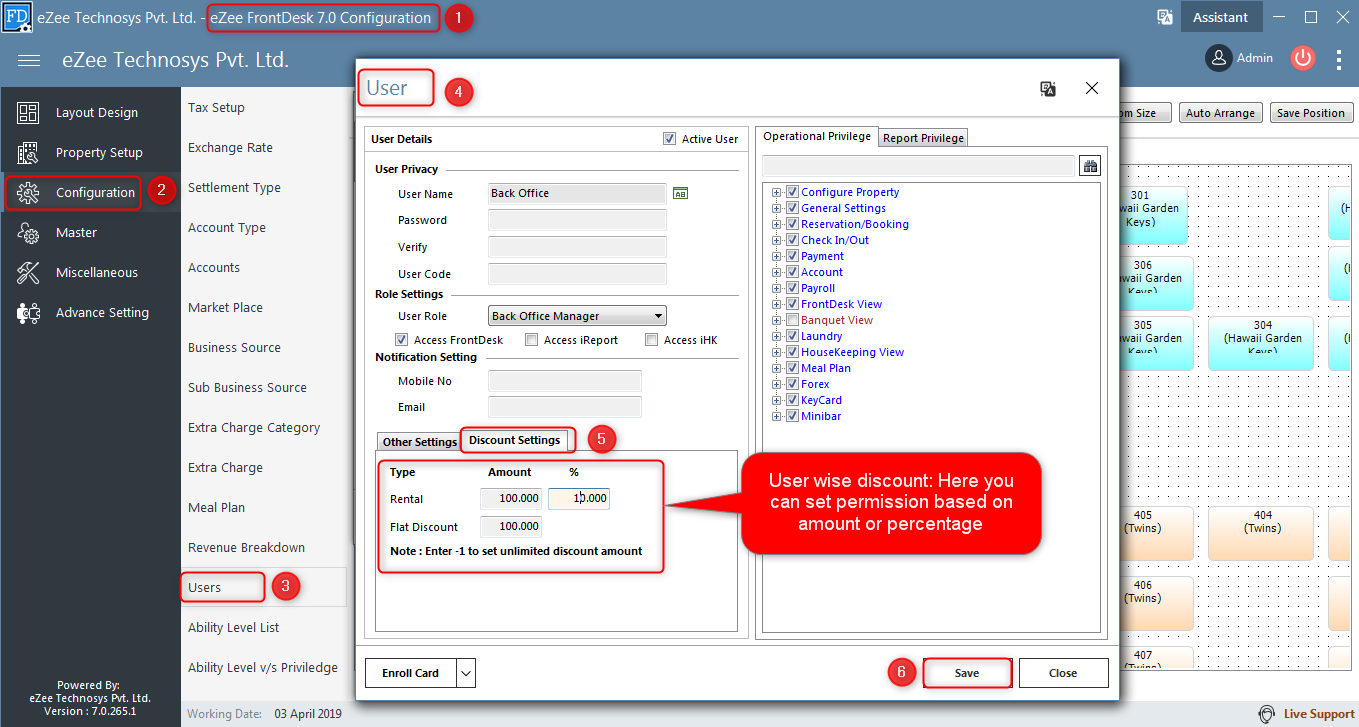1359x727 pixels.
Task: Click the Property Setup sidebar icon
Action: click(x=28, y=153)
